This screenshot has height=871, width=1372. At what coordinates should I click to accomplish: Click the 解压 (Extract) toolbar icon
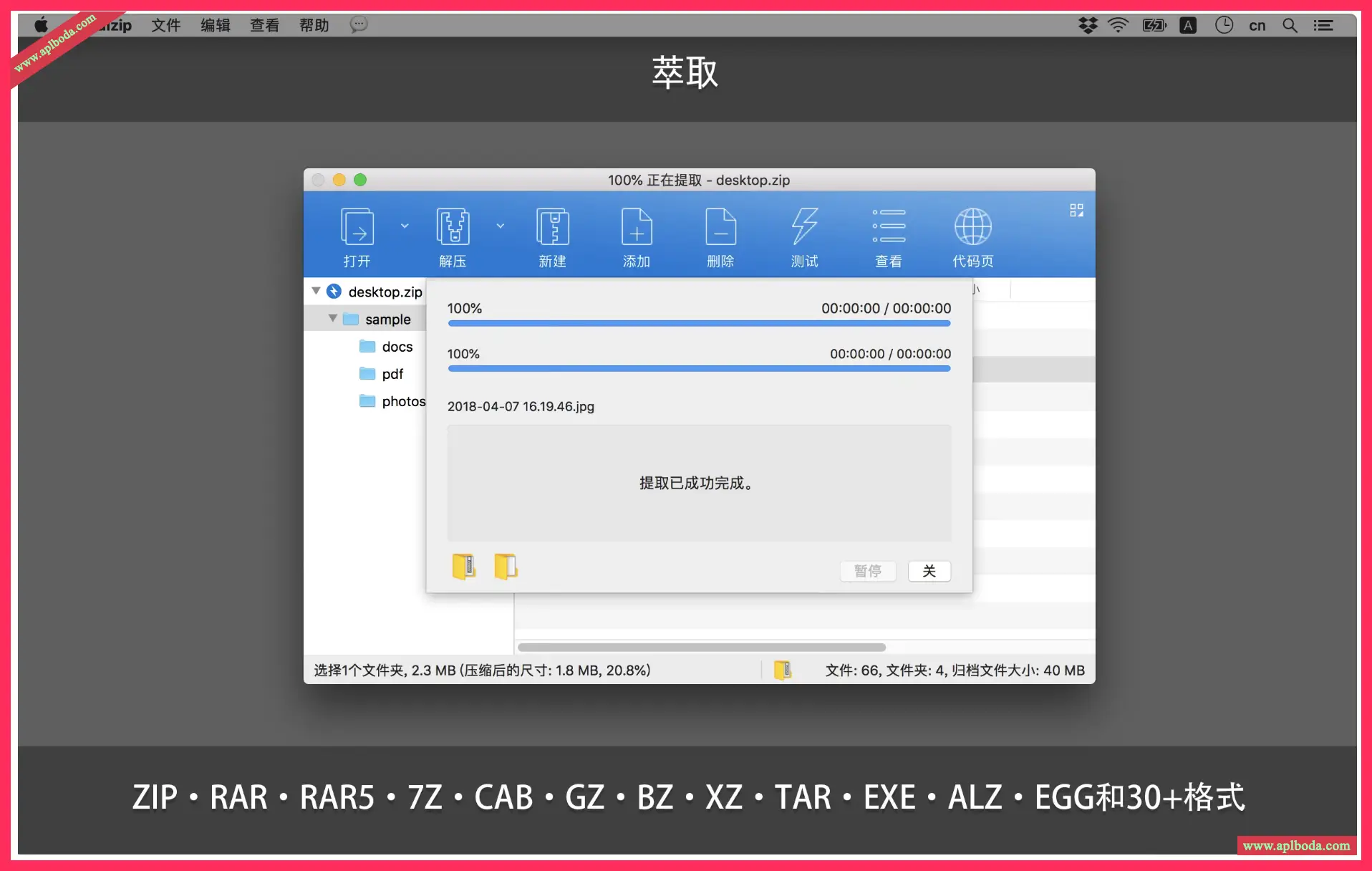[453, 228]
